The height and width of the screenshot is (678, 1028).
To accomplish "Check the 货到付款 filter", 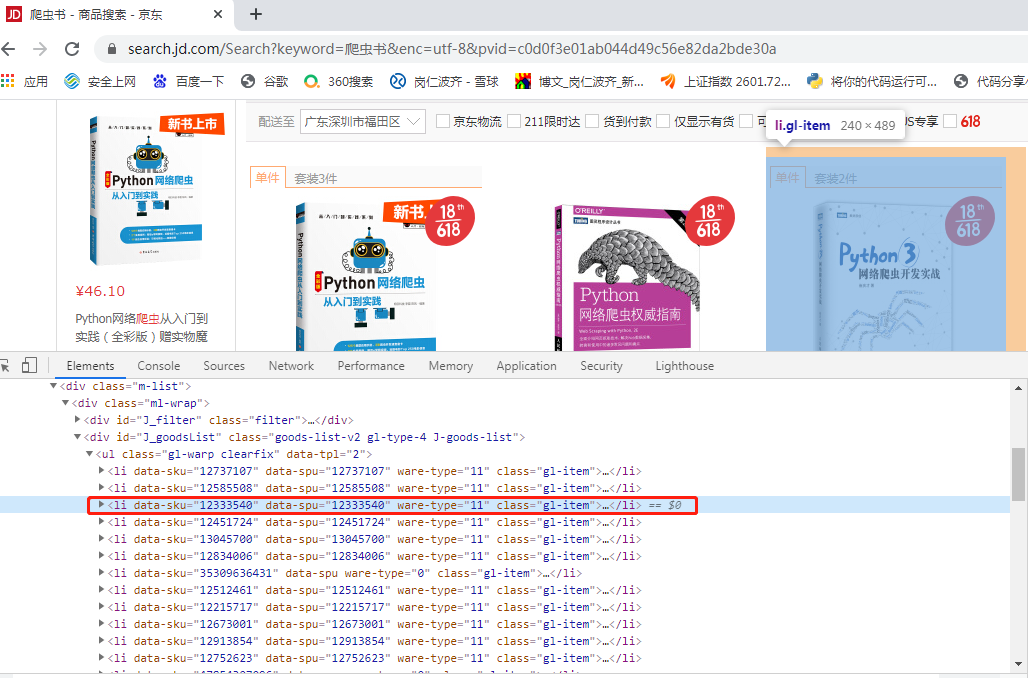I will click(592, 121).
